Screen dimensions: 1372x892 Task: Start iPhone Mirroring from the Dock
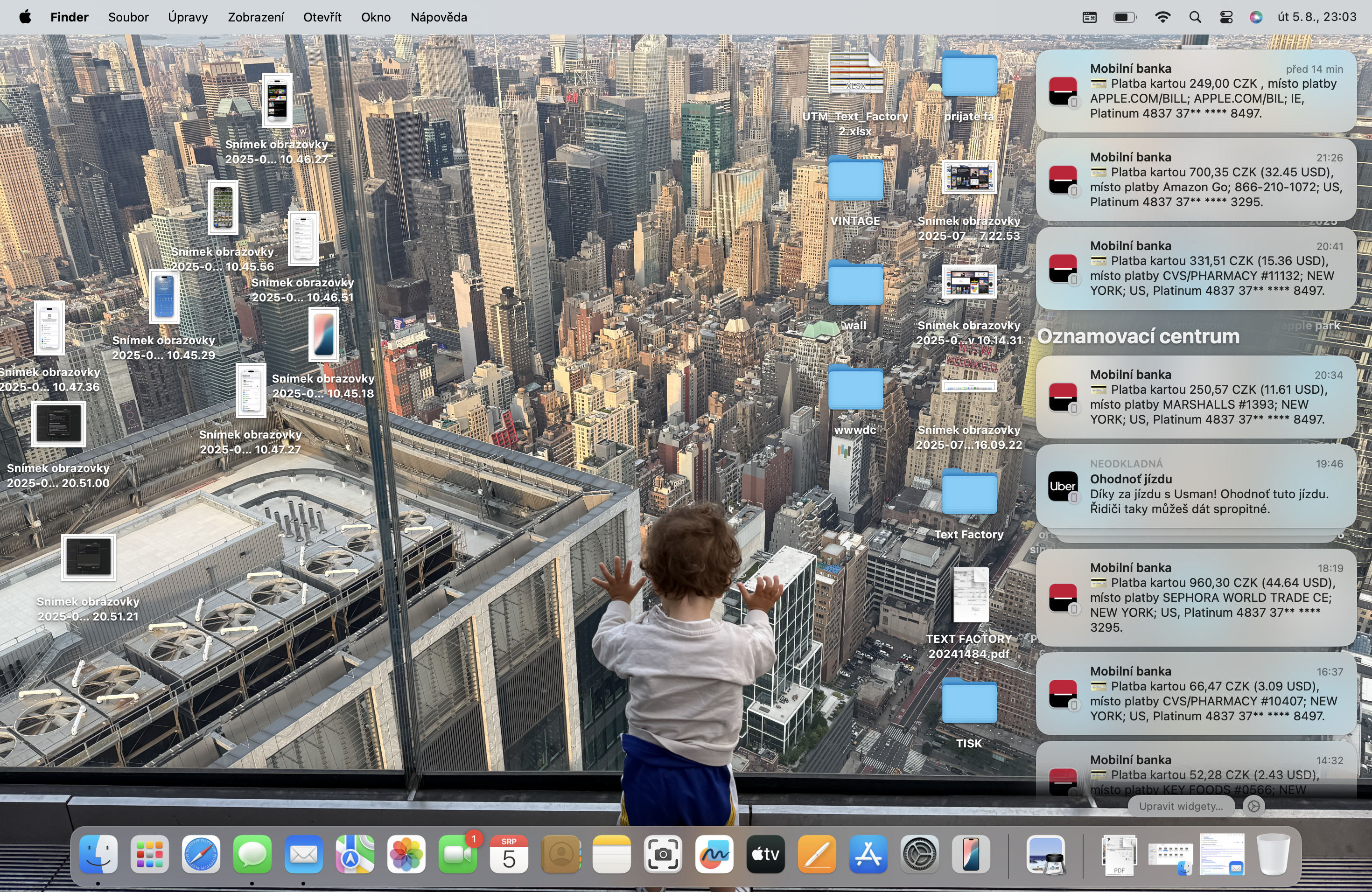tap(970, 855)
